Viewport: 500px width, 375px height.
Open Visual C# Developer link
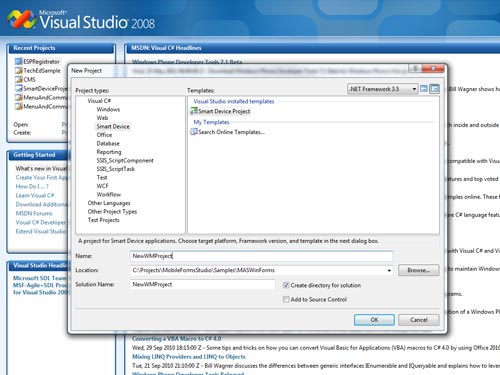tap(42, 222)
